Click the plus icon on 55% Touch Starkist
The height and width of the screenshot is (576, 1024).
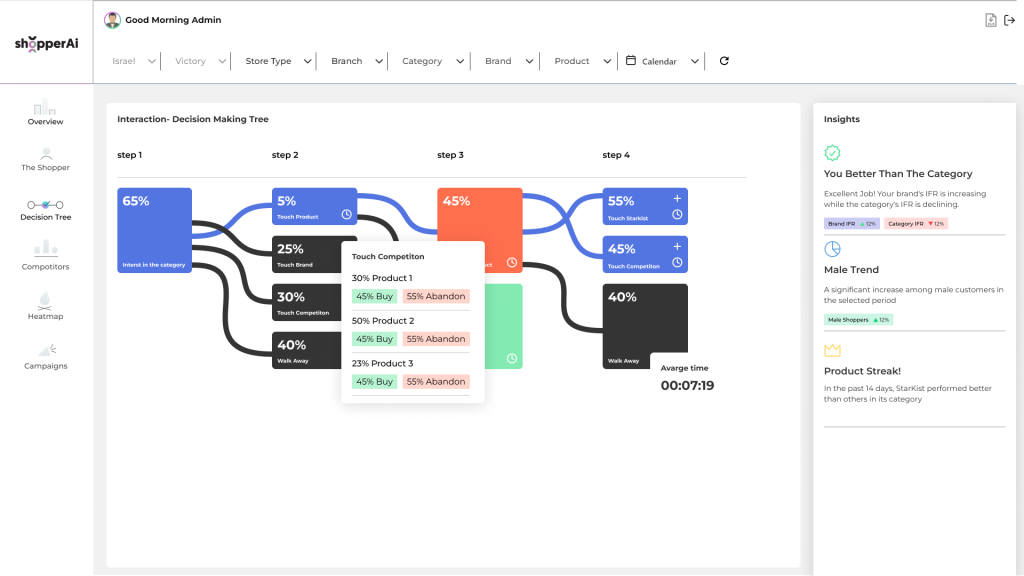677,199
